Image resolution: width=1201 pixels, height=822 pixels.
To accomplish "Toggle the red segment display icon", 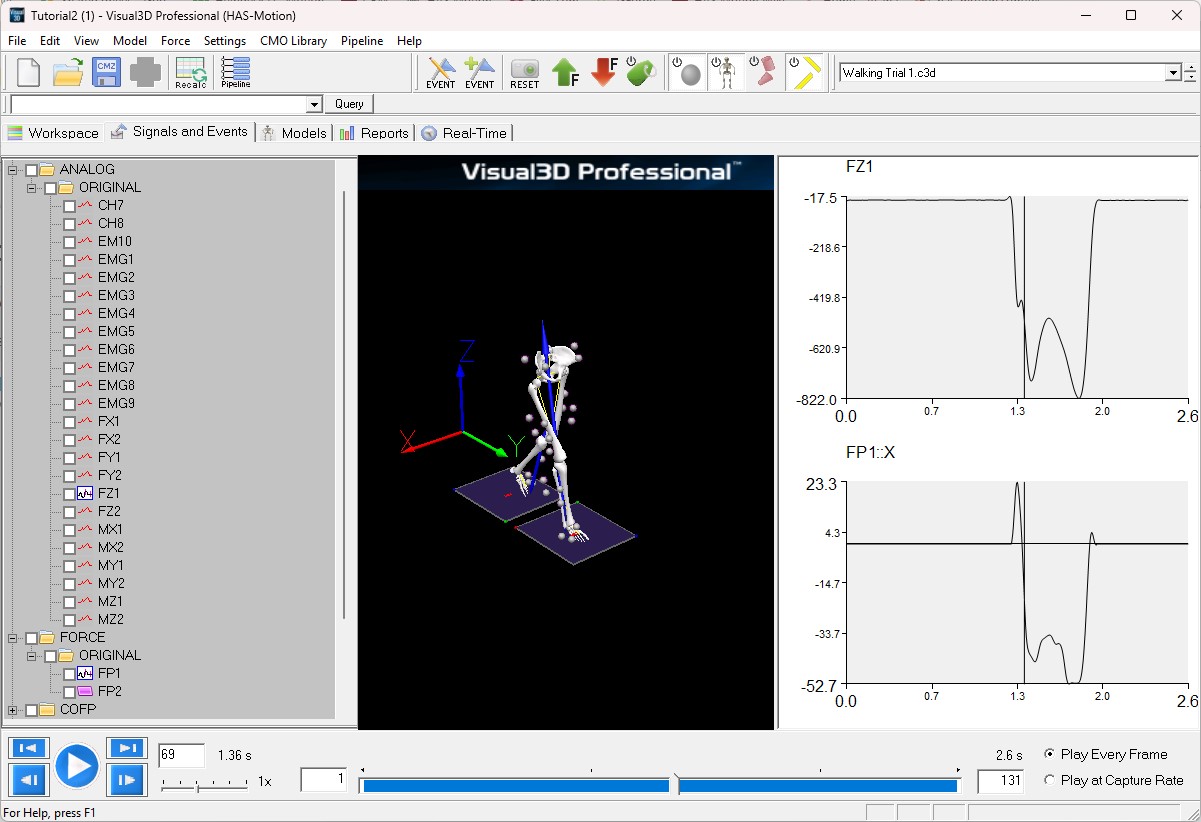I will (x=763, y=73).
